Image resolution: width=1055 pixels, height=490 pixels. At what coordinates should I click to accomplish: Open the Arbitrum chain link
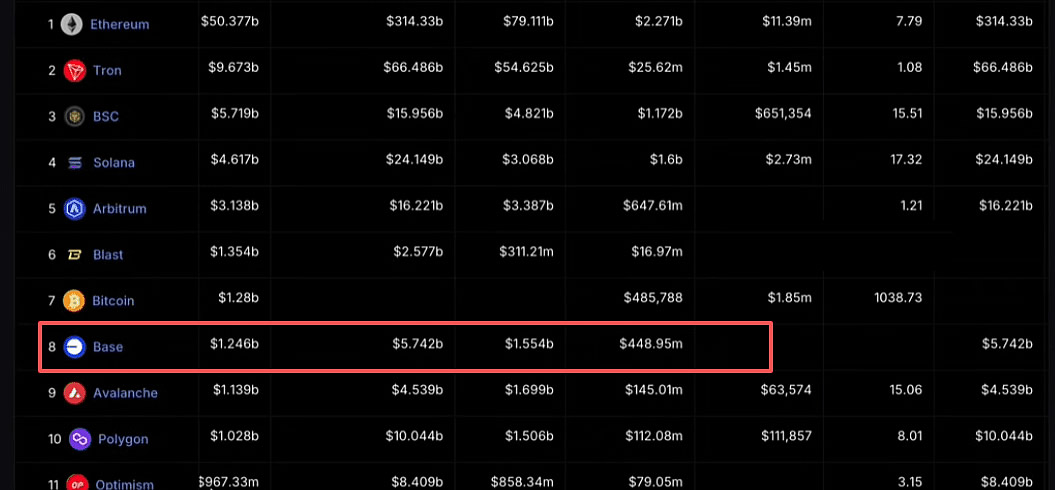[119, 209]
